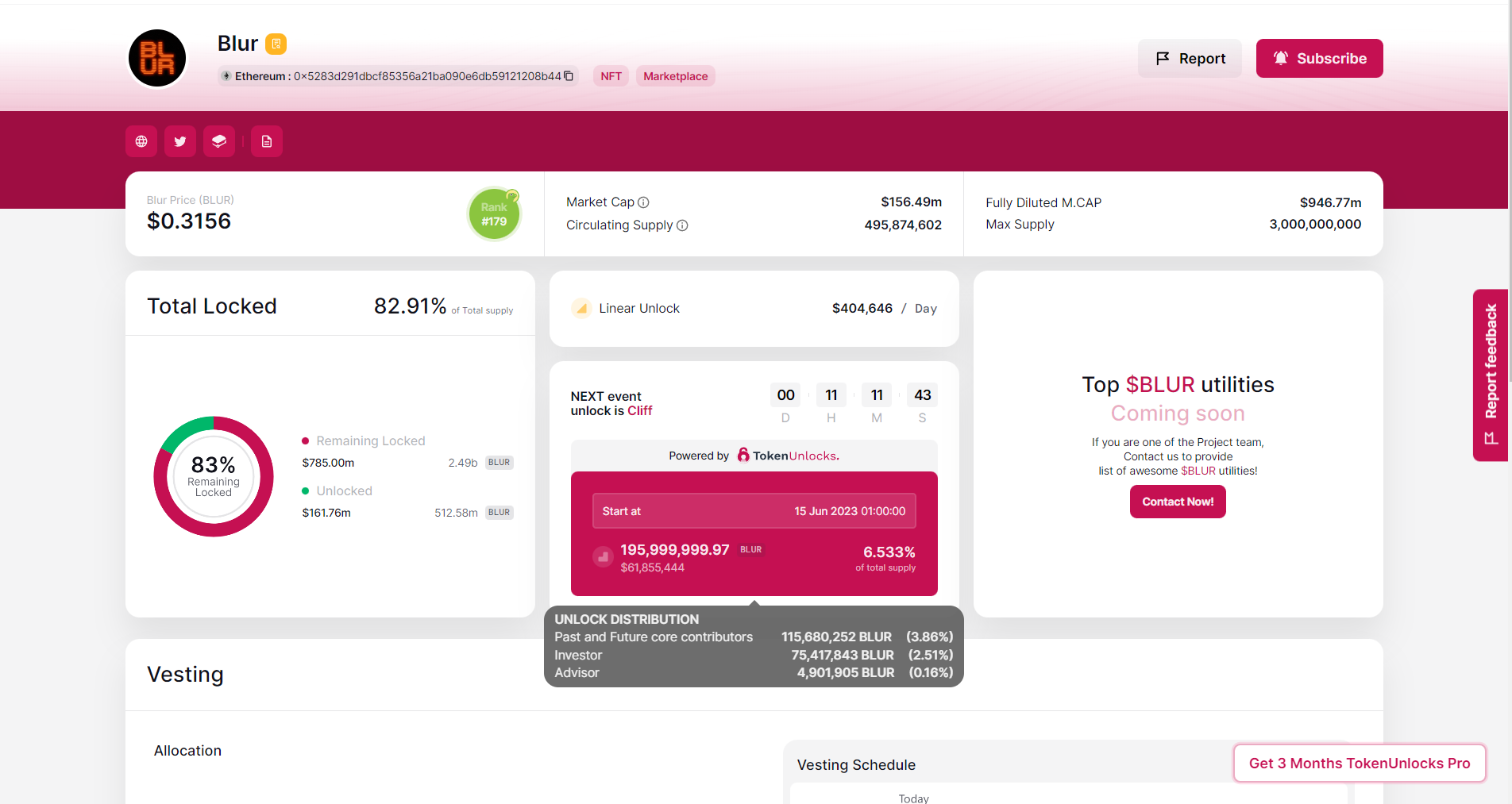Click the Start at 15 Jun 2023 field

point(754,511)
